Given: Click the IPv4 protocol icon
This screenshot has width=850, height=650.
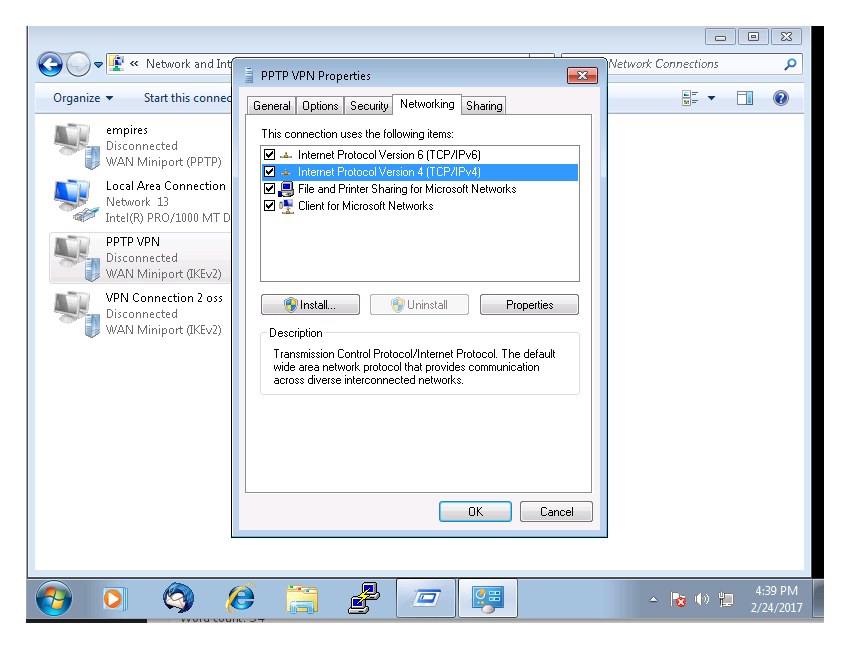Looking at the screenshot, I should (286, 172).
